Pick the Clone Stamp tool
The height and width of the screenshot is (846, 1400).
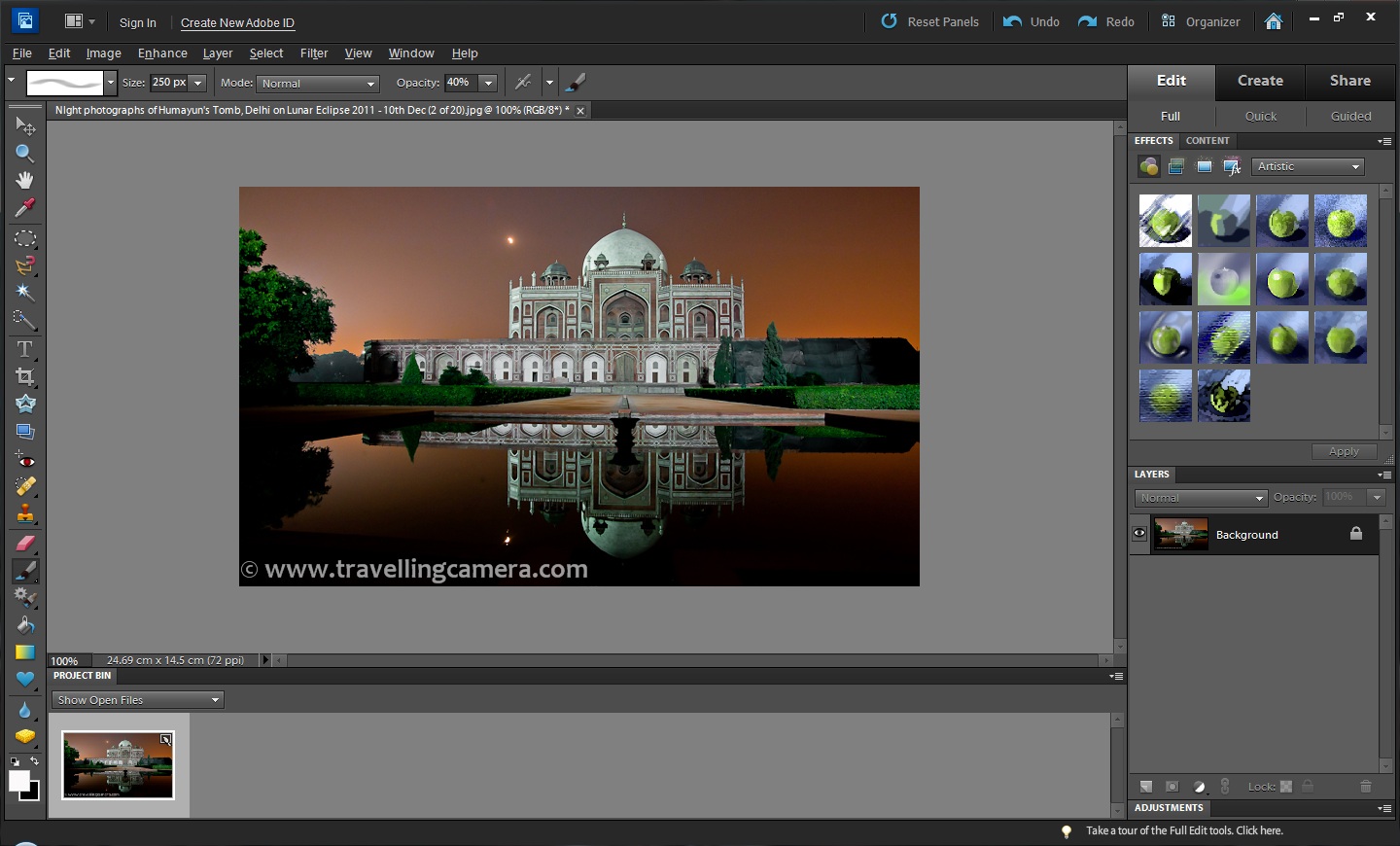pos(24,513)
